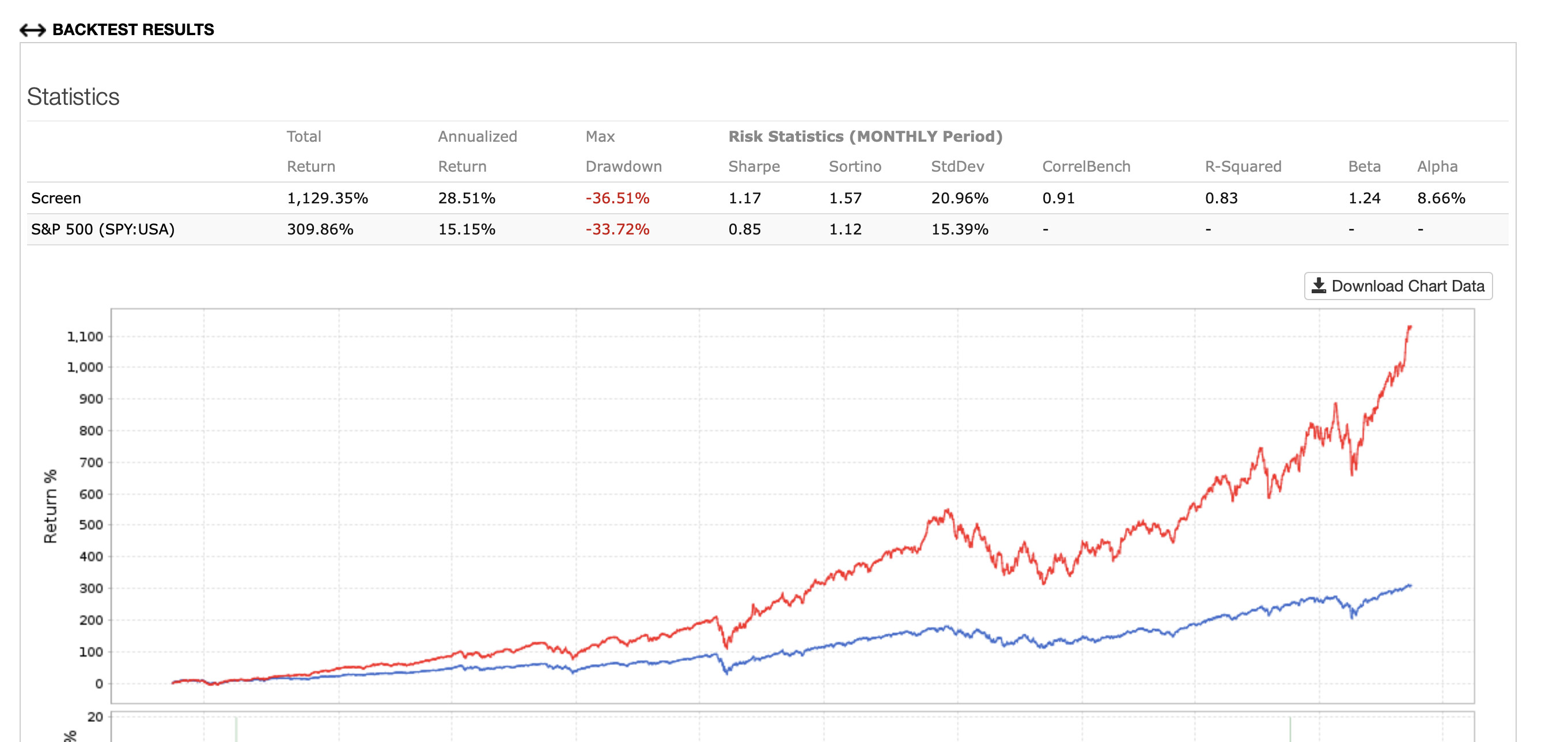Click the red Screen line peak
Viewport: 1568px width, 742px height.
tap(1409, 327)
